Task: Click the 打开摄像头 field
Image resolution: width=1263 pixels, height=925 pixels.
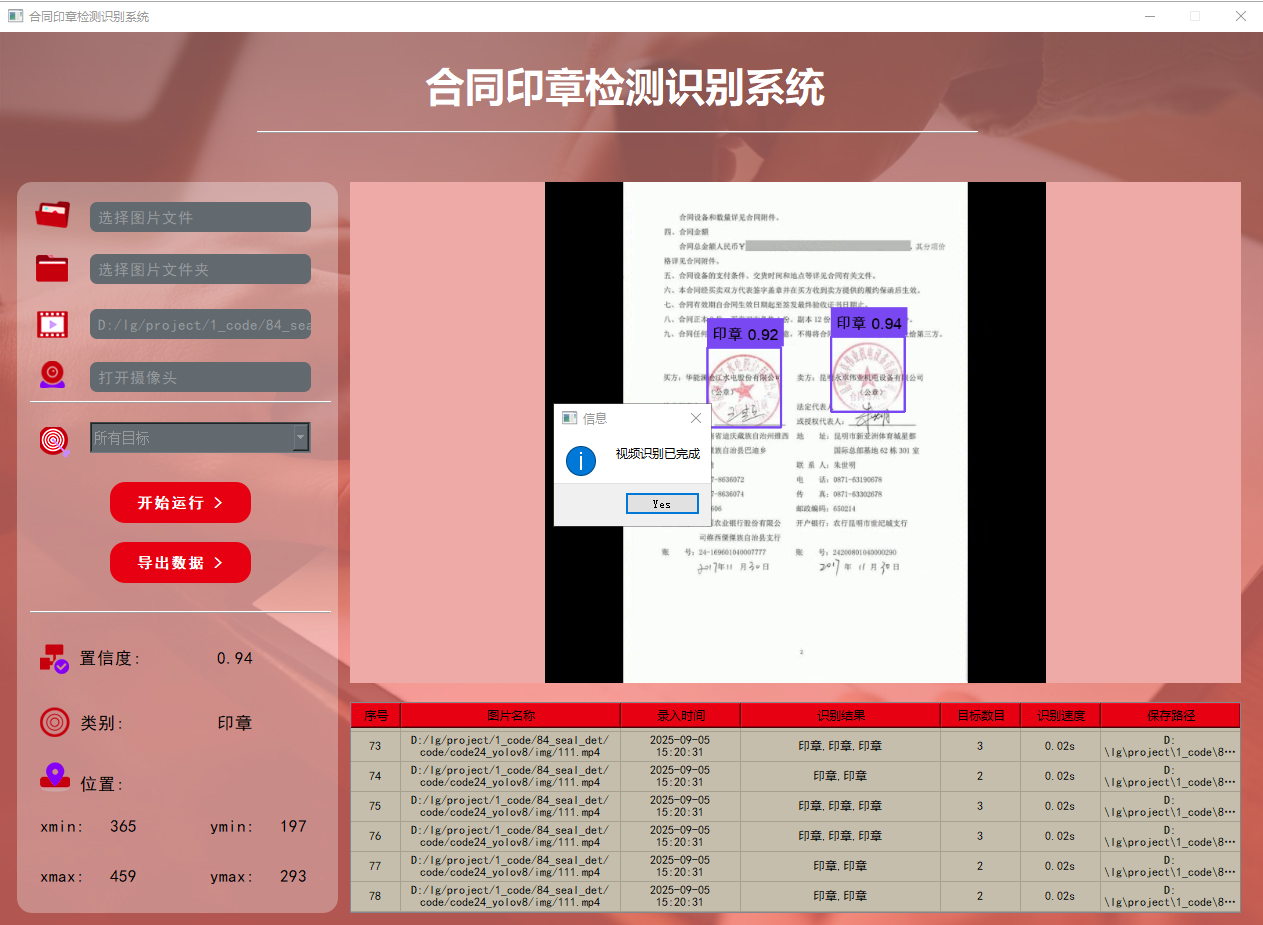Action: pyautogui.click(x=200, y=377)
